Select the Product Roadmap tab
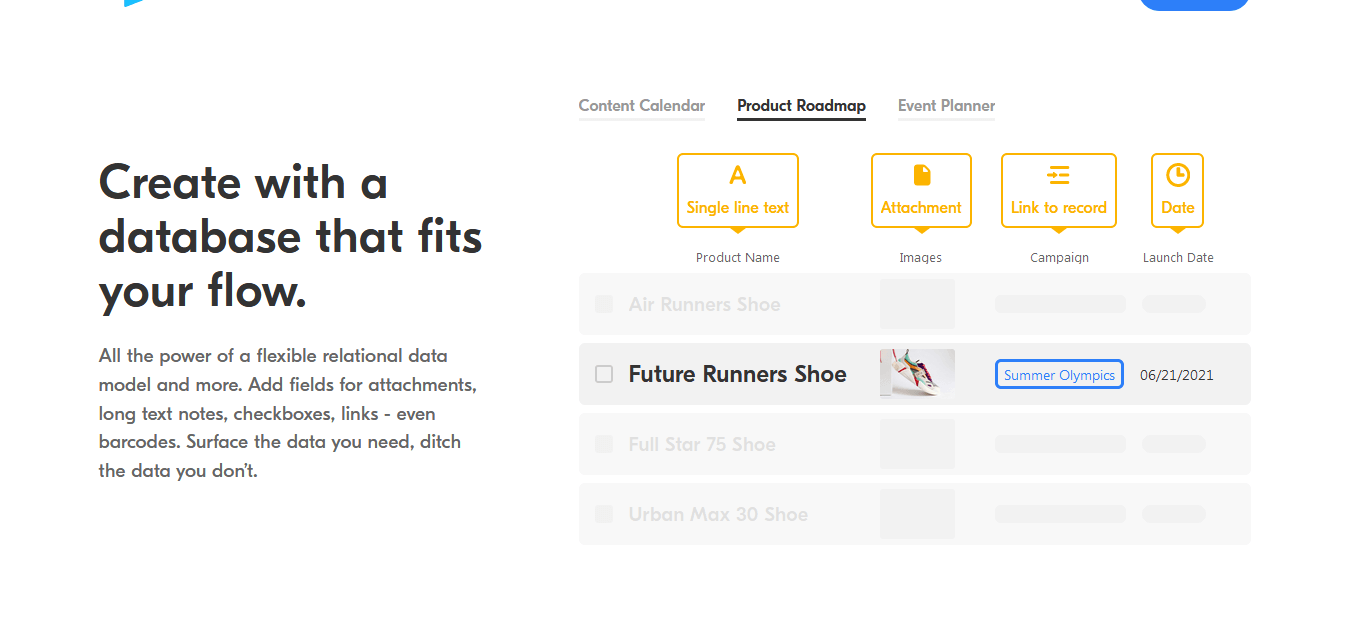 click(801, 106)
